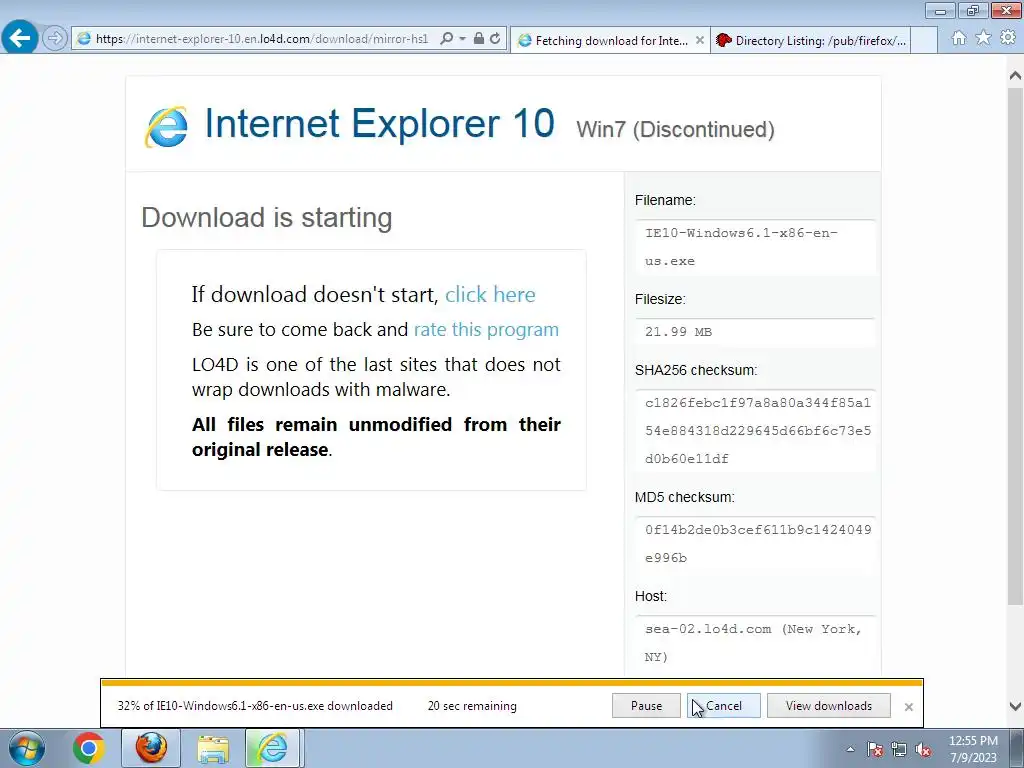The height and width of the screenshot is (768, 1024).
Task: Launch Chrome from the taskbar
Action: (89, 748)
